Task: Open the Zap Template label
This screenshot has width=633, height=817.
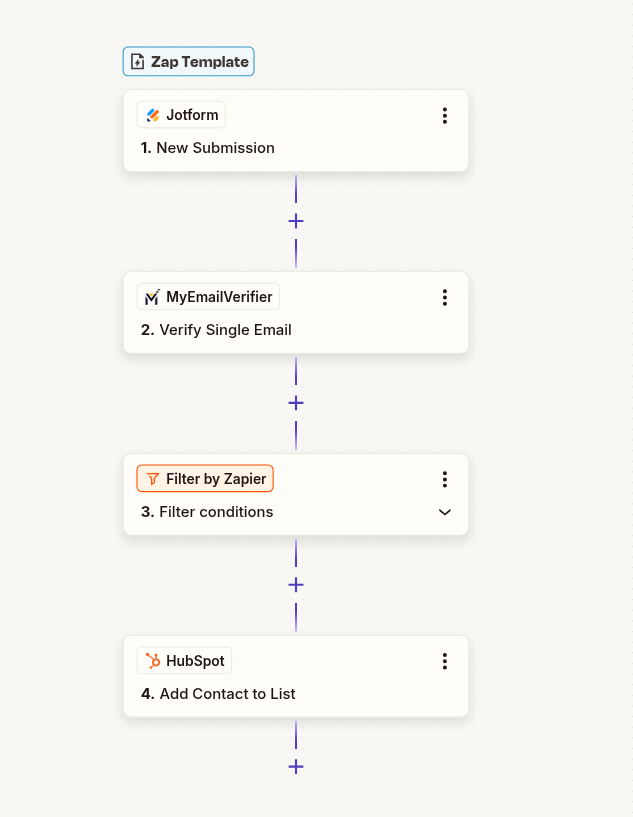Action: click(x=188, y=61)
